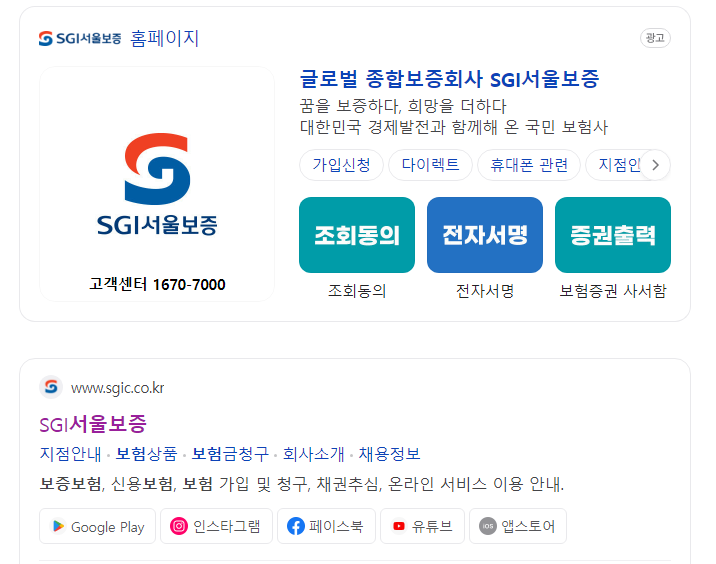Open the purple SGI서울보증 search result title
This screenshot has height=564, width=716.
coord(93,424)
